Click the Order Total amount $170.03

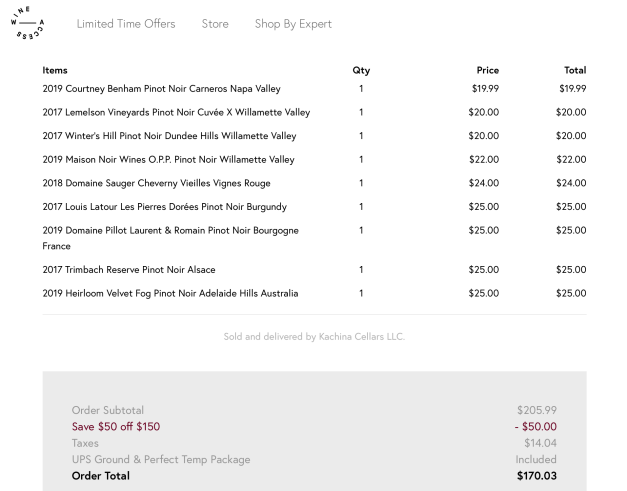click(537, 476)
